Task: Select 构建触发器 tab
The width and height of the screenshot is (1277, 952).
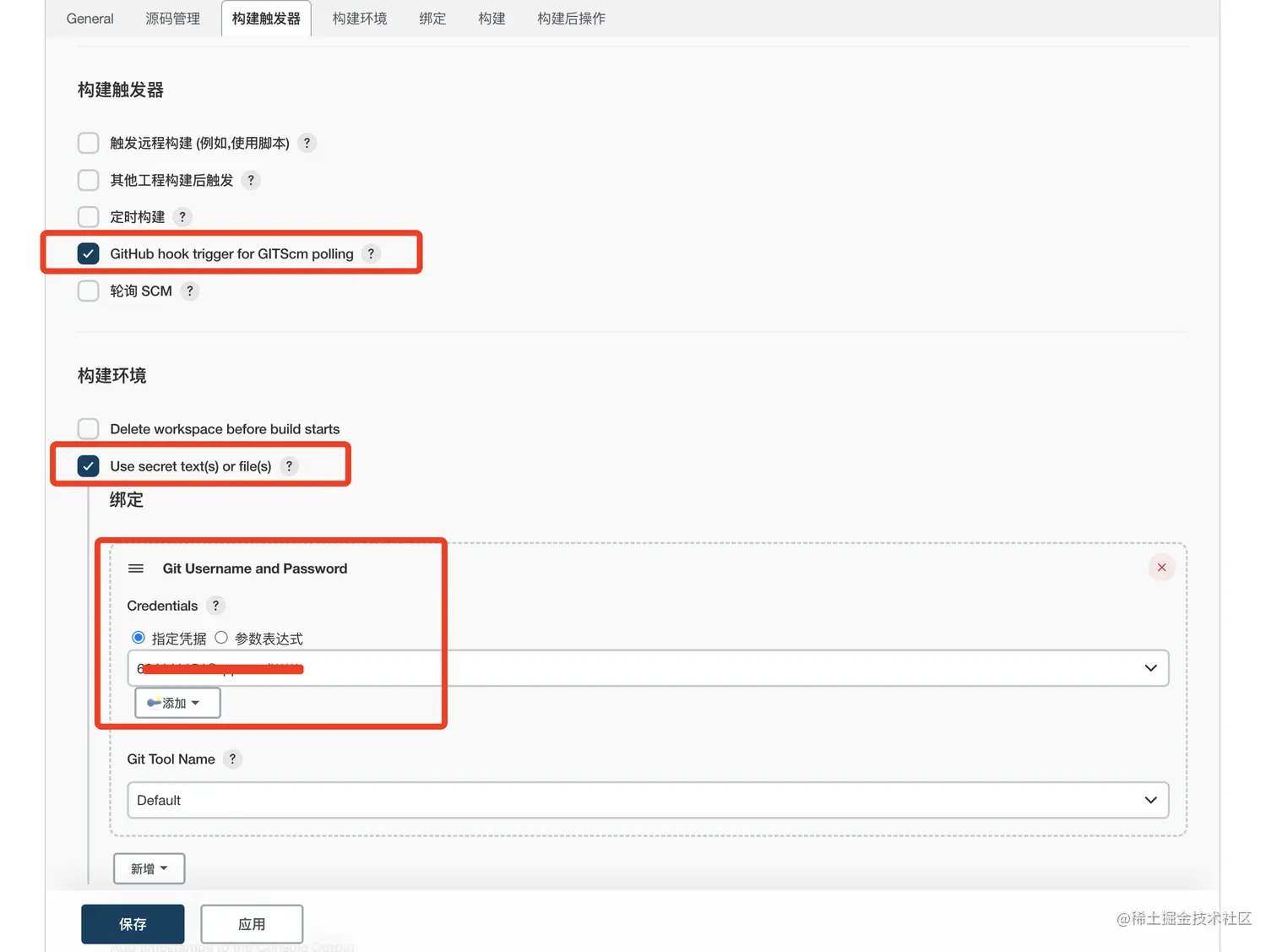Action: pyautogui.click(x=266, y=19)
